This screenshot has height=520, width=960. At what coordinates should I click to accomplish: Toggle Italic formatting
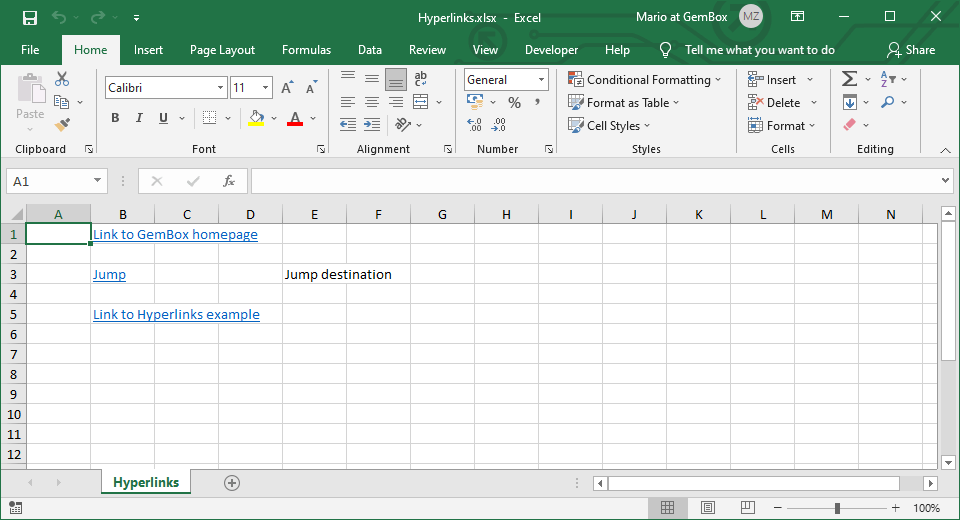click(139, 118)
